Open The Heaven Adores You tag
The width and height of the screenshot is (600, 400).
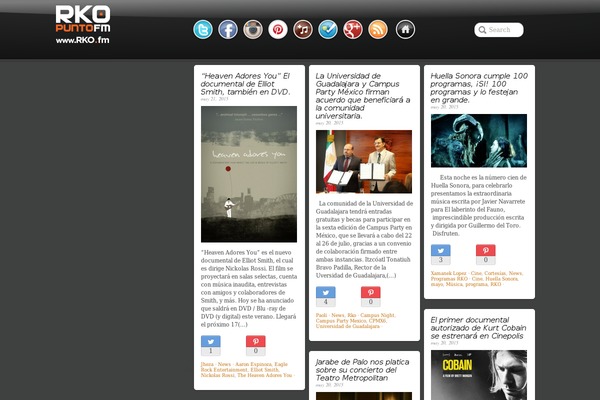pos(265,375)
